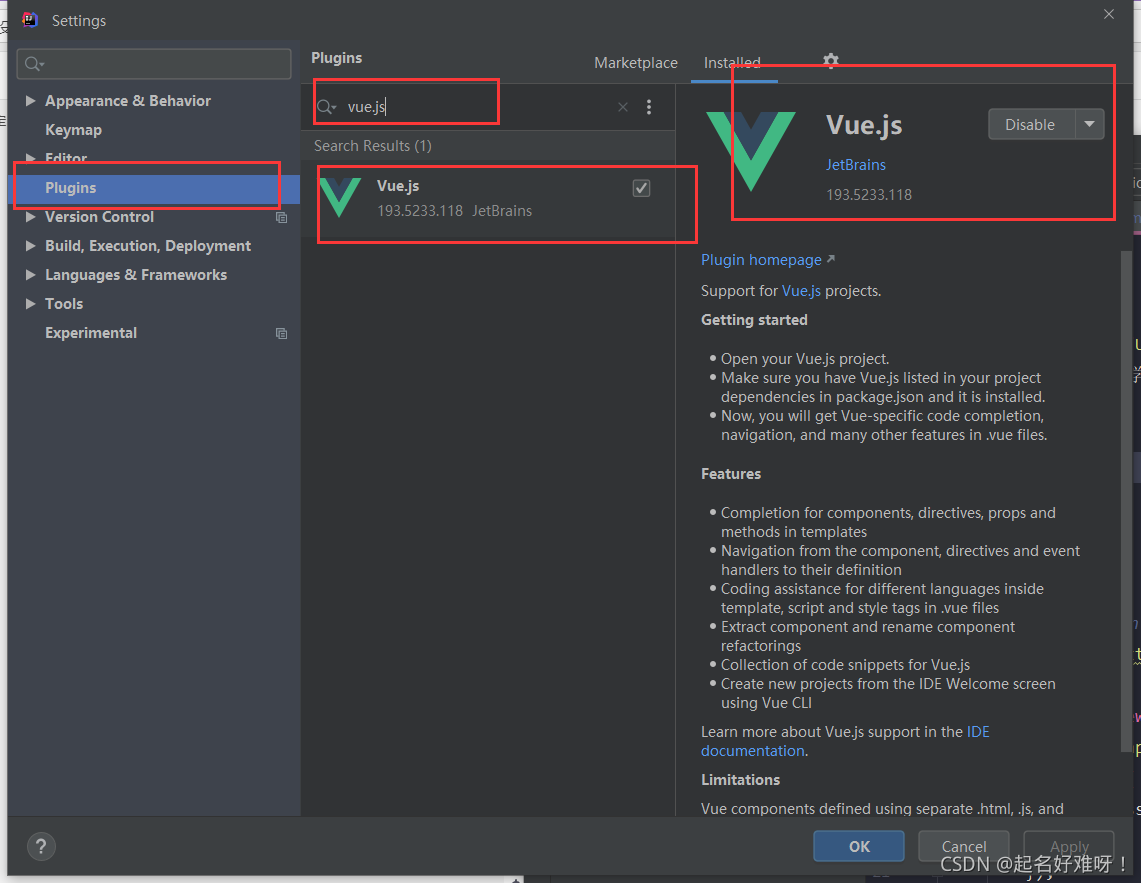Click the Version Control project-level icon
The height and width of the screenshot is (883, 1141).
pos(282,218)
